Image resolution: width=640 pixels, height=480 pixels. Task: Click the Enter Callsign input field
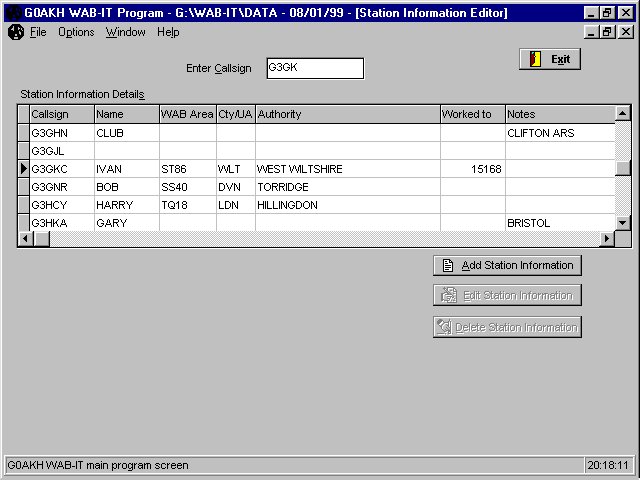(315, 68)
